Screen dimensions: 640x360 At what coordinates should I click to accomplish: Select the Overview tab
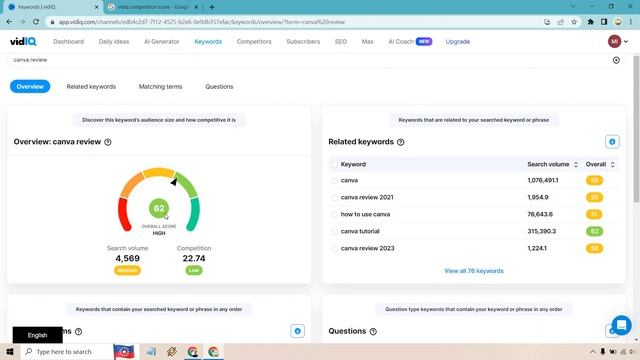point(30,87)
